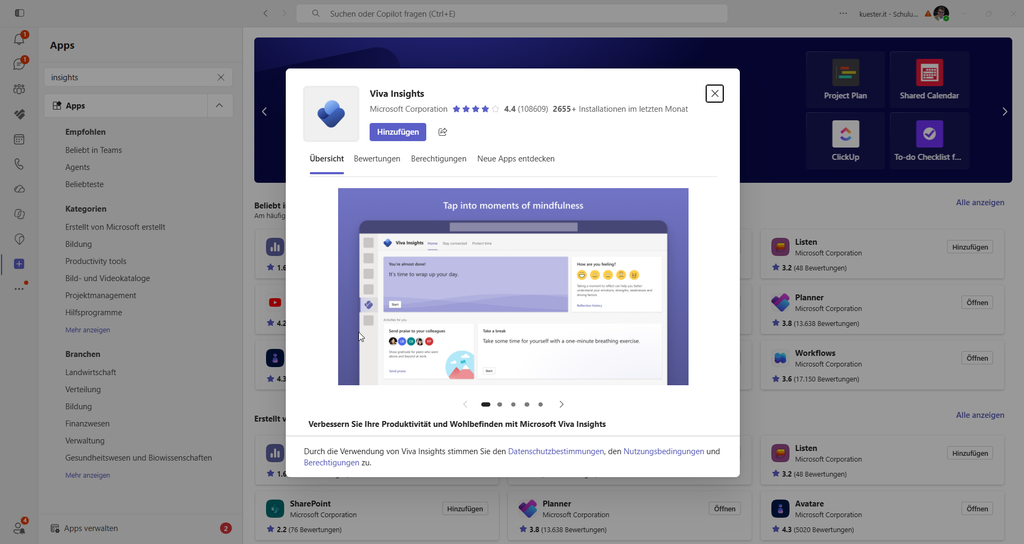Click Hinzufügen for SharePoint
The height and width of the screenshot is (544, 1024).
click(465, 509)
